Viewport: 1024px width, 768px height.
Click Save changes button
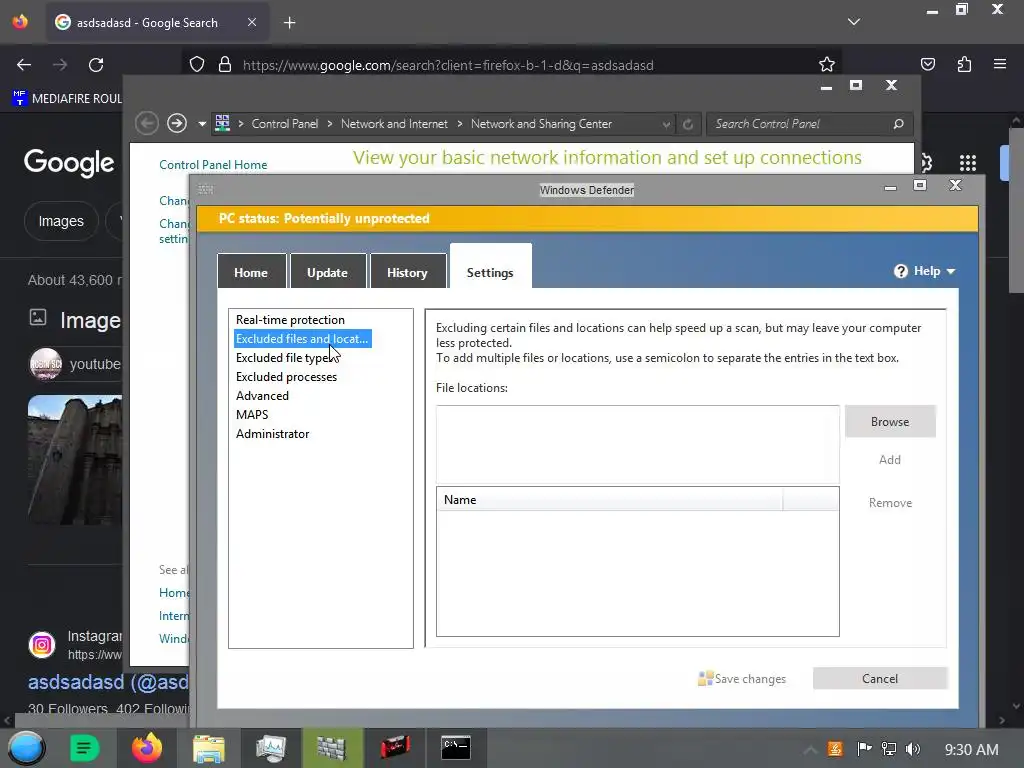click(x=743, y=679)
